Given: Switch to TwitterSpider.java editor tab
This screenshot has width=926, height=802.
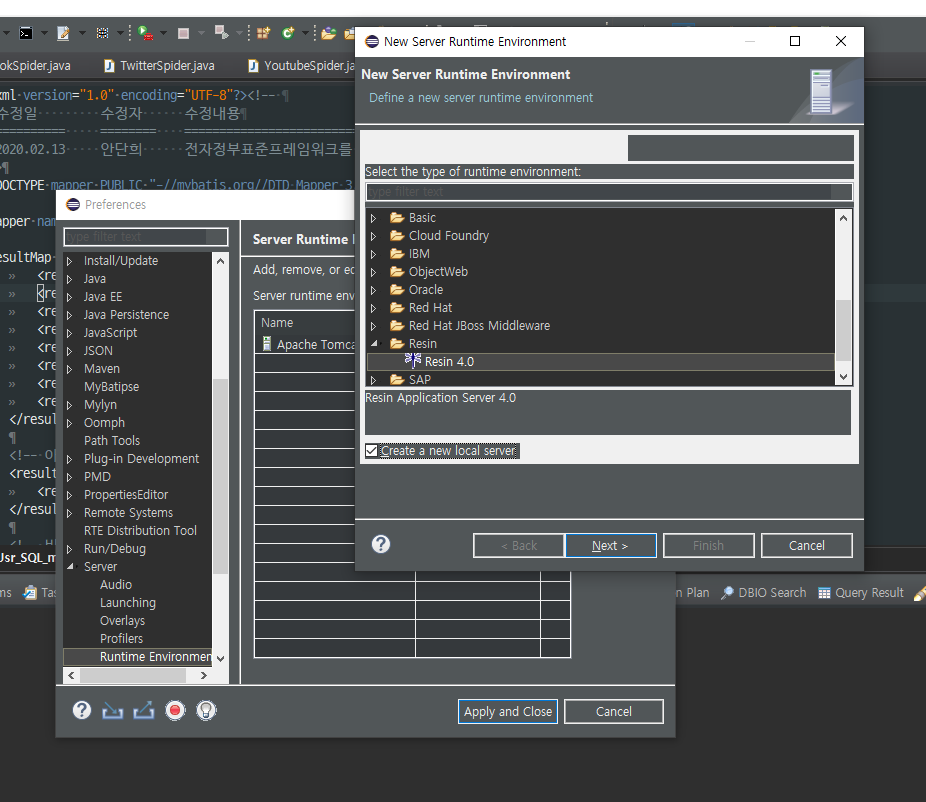Looking at the screenshot, I should click(x=166, y=66).
